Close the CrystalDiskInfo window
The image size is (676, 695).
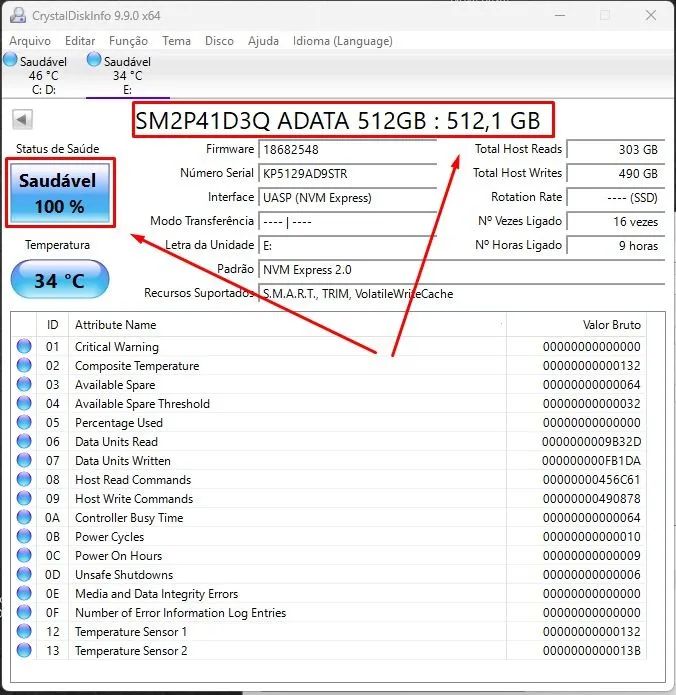tap(651, 16)
